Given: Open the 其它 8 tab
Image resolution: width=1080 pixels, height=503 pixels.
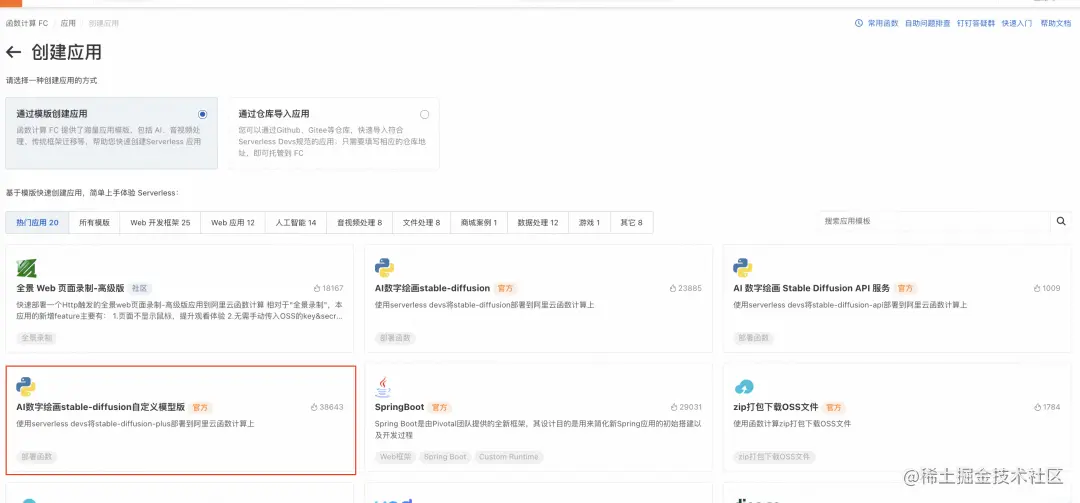Looking at the screenshot, I should [632, 223].
